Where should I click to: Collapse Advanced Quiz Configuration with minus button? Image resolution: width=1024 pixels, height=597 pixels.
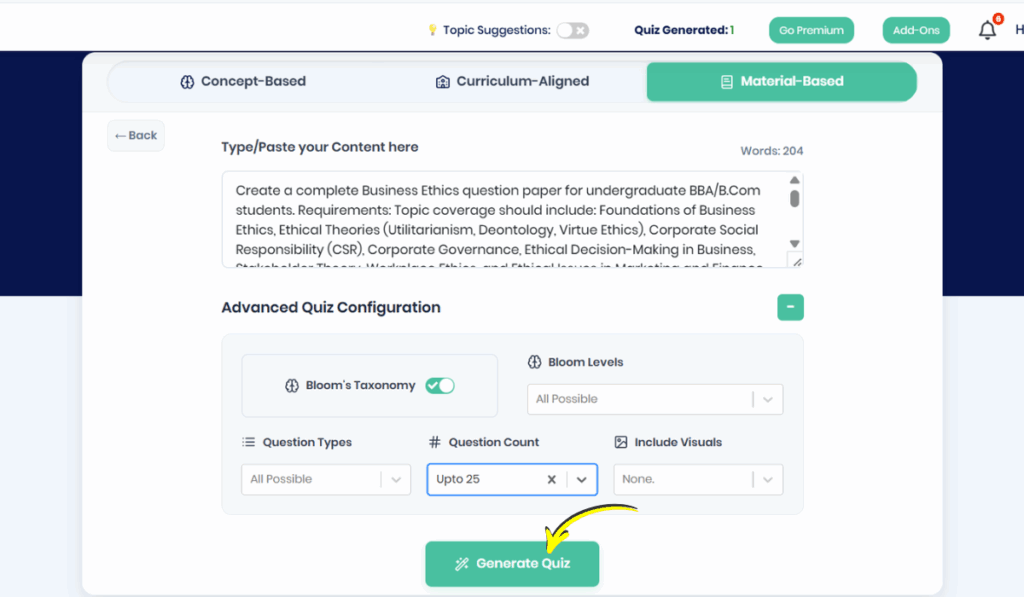click(790, 307)
